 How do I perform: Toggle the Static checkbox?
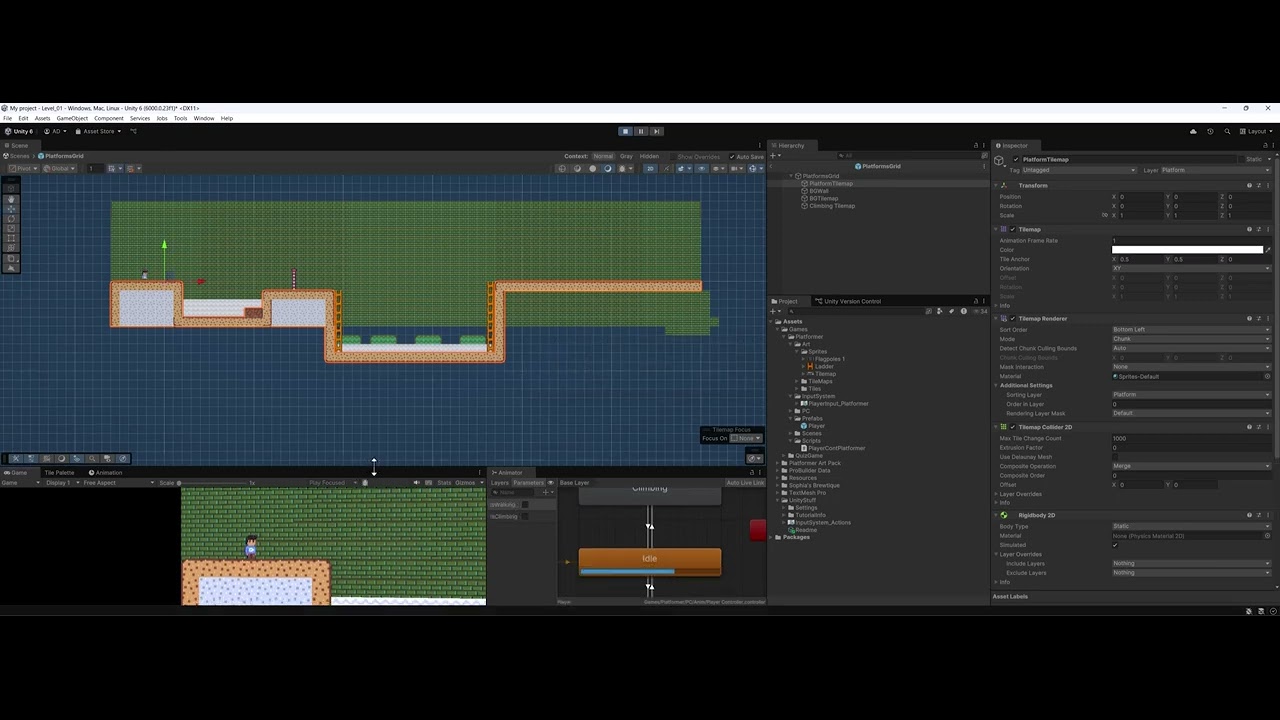(1241, 160)
